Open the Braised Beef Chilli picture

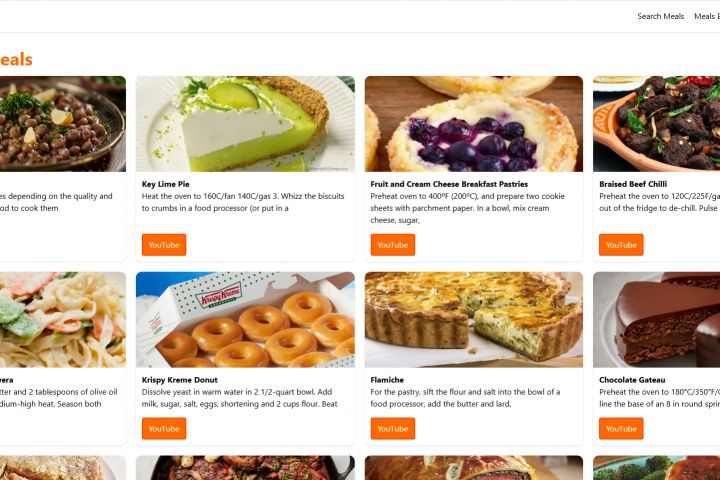click(656, 124)
